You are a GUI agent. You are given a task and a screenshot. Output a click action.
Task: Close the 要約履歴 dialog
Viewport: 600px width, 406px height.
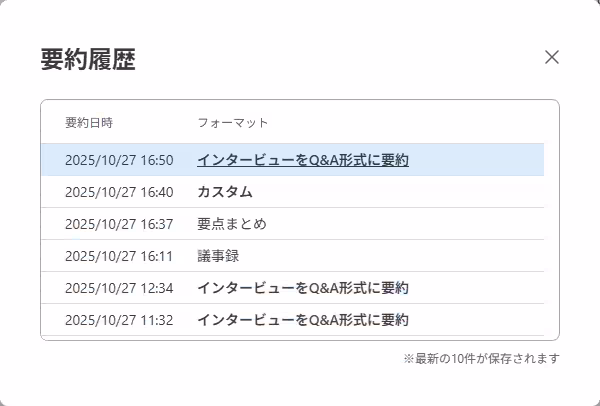[x=552, y=57]
